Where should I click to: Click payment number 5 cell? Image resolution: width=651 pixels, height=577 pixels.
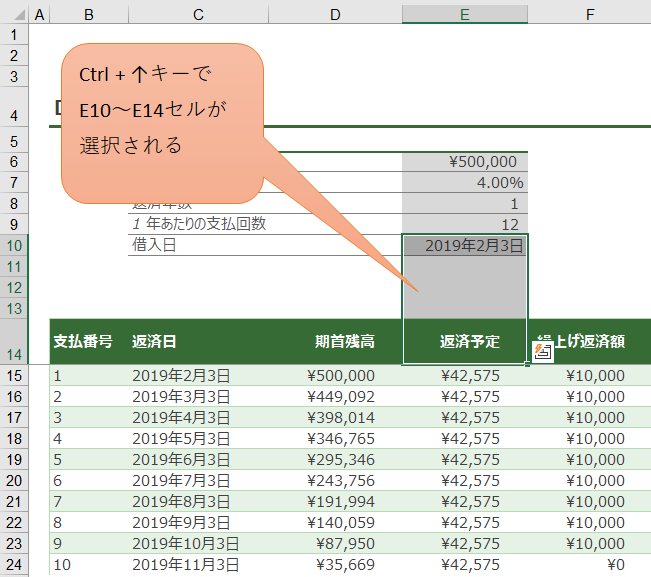click(x=89, y=460)
